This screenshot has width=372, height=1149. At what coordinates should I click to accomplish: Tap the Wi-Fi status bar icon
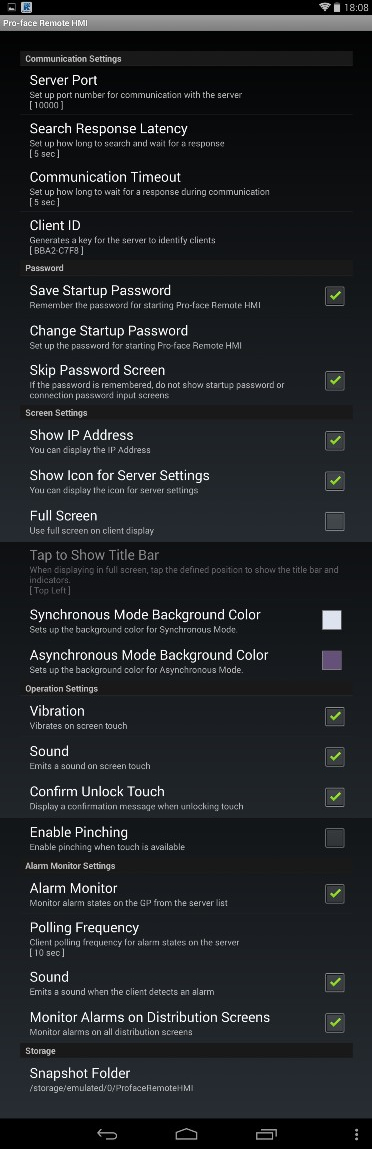[324, 7]
